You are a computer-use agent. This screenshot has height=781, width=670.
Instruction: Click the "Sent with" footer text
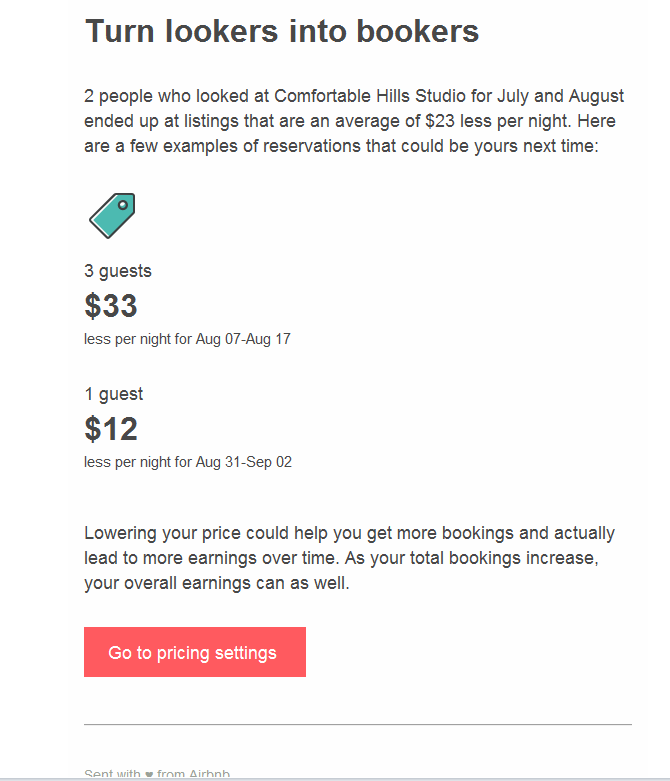(112, 775)
